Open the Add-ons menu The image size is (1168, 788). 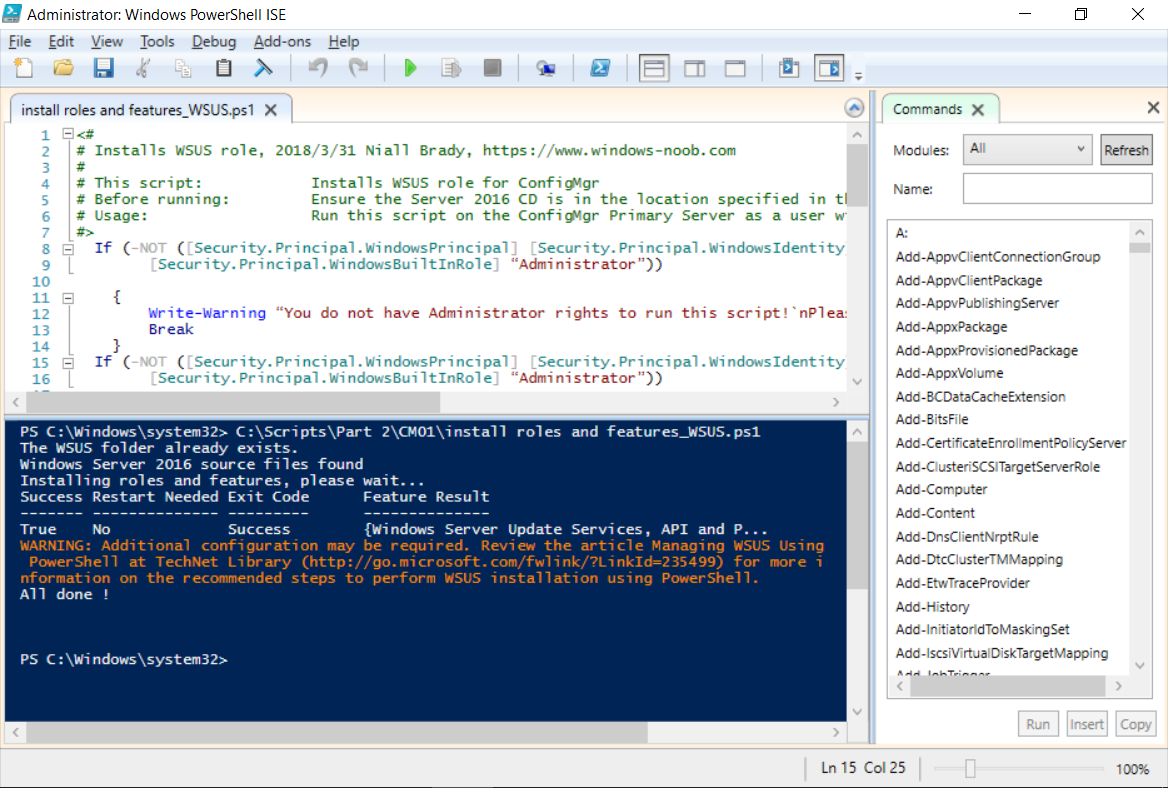click(x=282, y=42)
